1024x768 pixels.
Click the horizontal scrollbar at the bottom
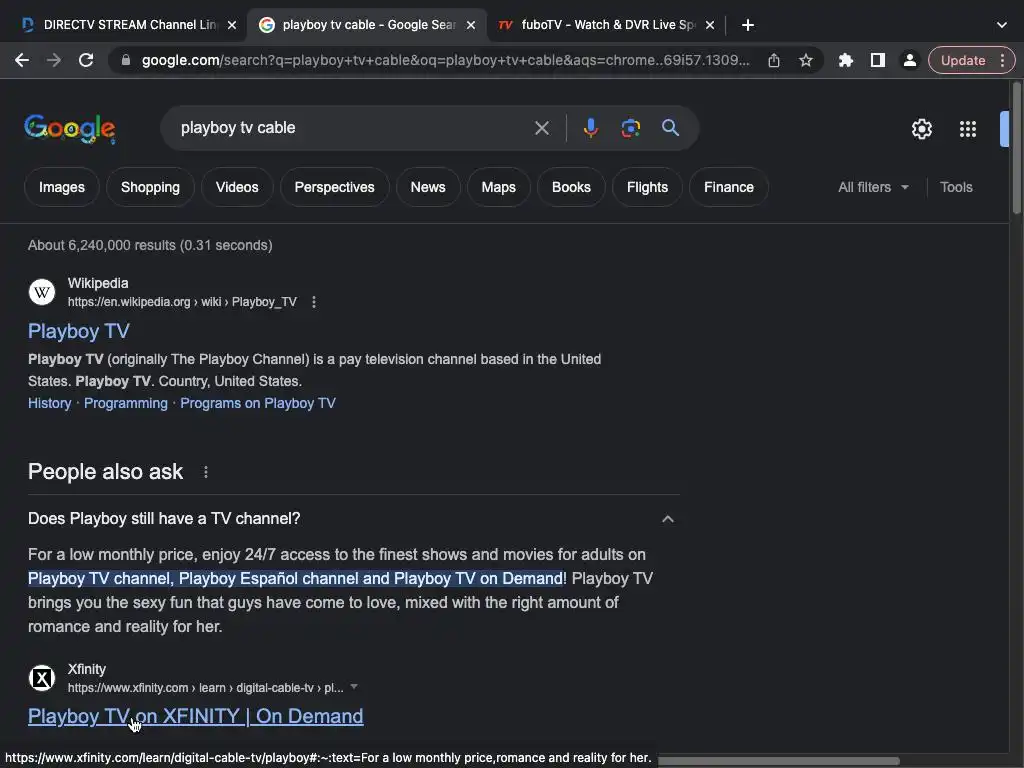778,761
